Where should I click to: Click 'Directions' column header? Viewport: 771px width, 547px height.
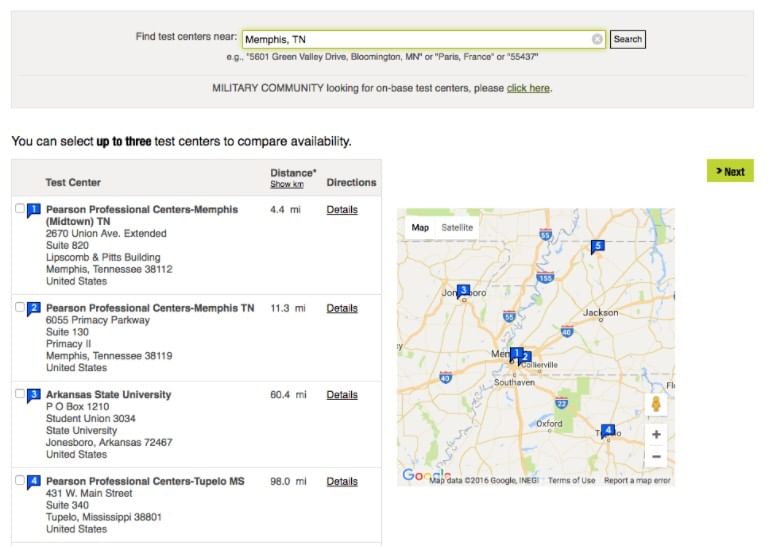[351, 182]
